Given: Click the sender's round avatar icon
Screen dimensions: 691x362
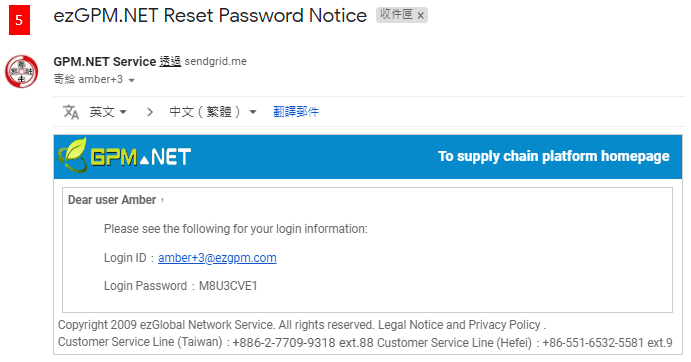Looking at the screenshot, I should click(x=21, y=71).
